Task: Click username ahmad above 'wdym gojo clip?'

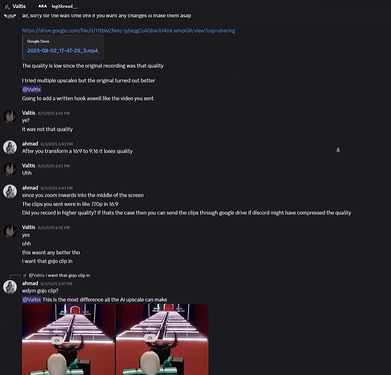Action: click(30, 283)
